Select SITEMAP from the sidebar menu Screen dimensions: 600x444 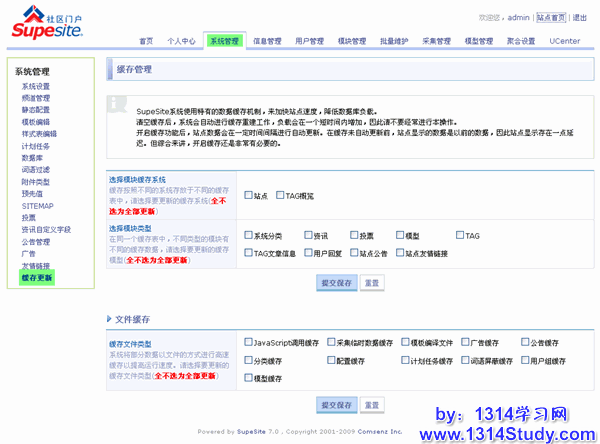click(x=36, y=205)
